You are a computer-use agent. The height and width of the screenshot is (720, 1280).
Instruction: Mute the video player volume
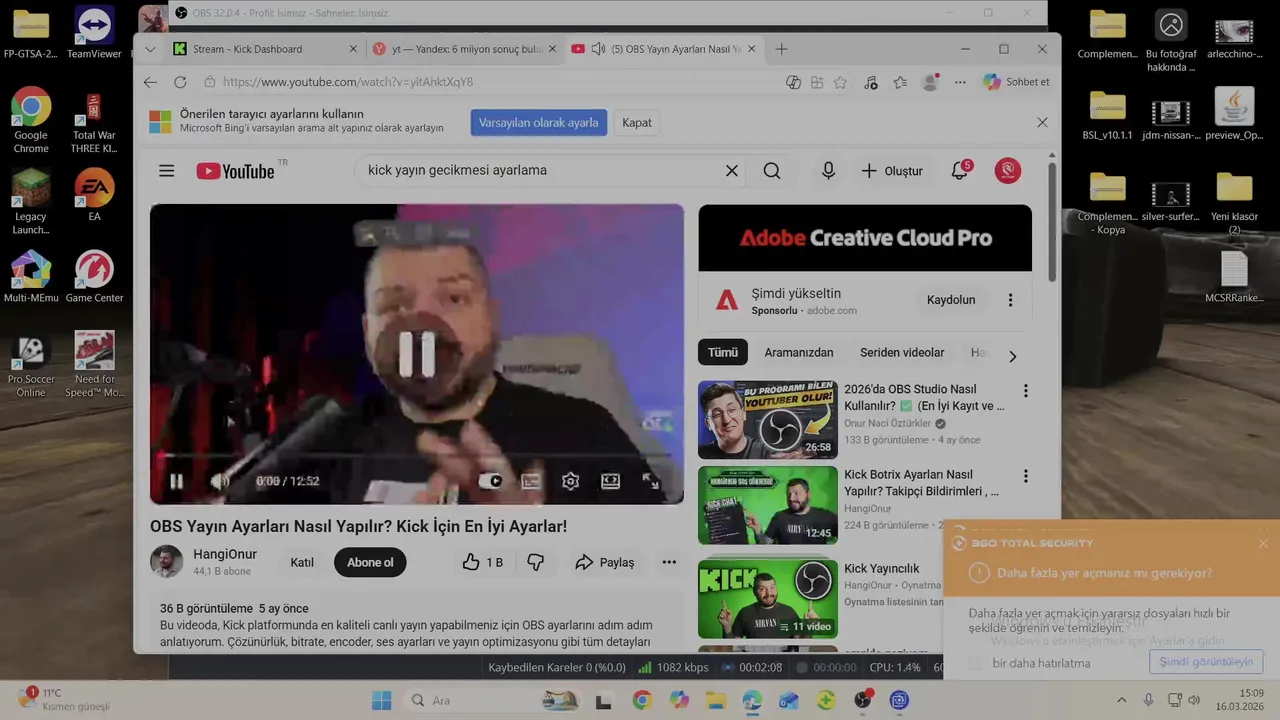[x=219, y=481]
